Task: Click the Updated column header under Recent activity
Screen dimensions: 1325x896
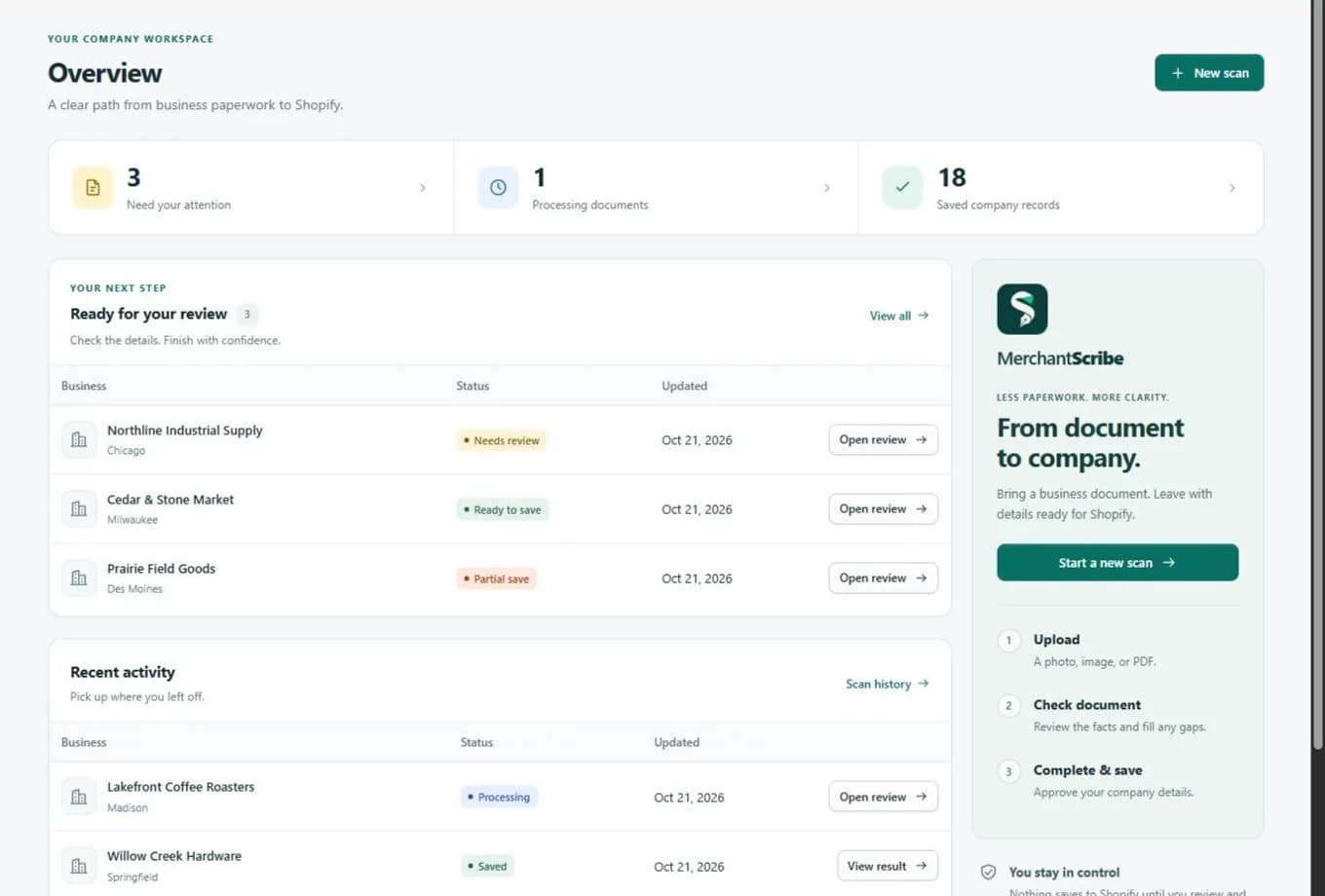Action: pyautogui.click(x=677, y=742)
